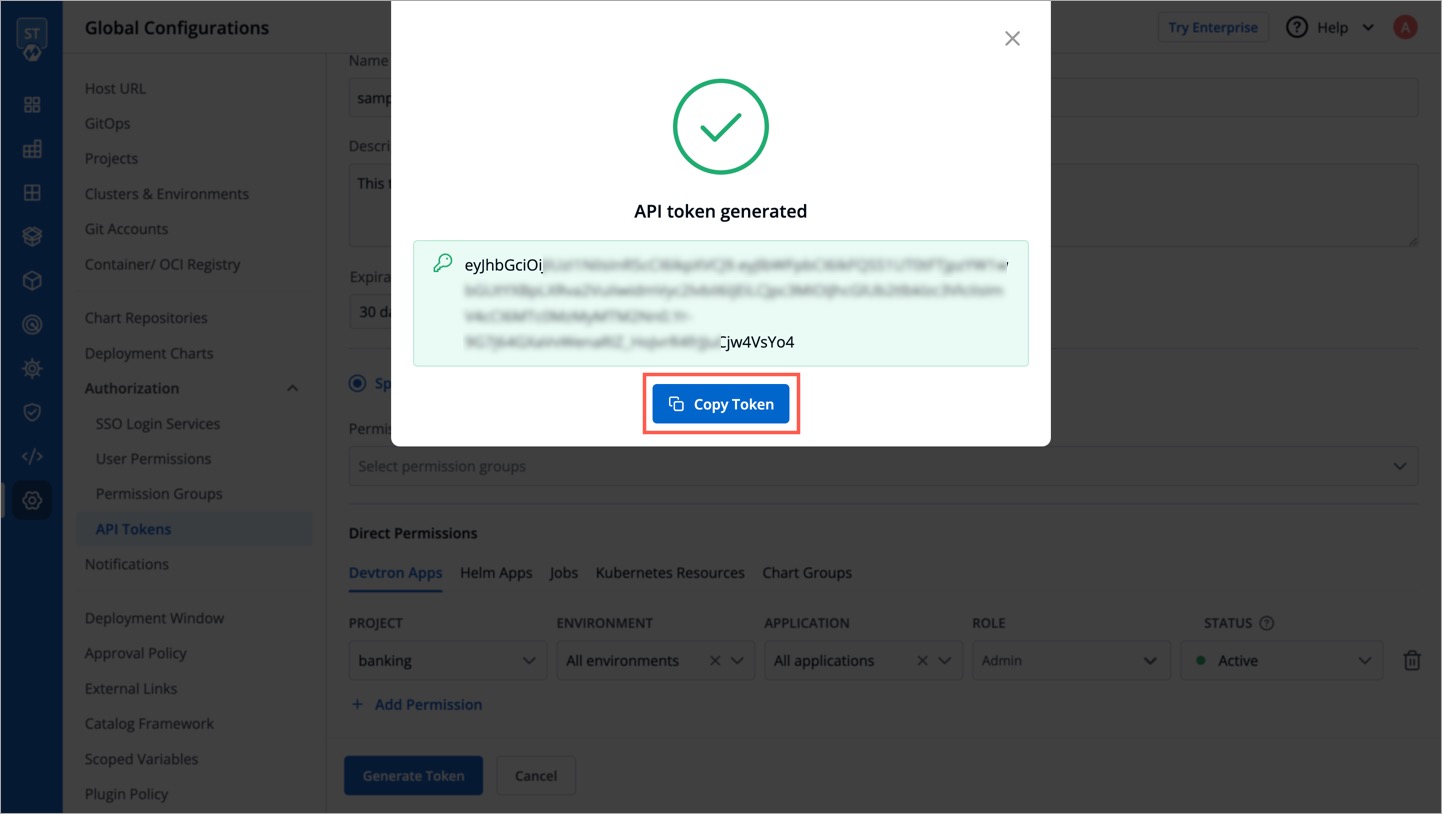1442x814 pixels.
Task: Open the STATUS dropdown showing Active
Action: pos(1281,661)
